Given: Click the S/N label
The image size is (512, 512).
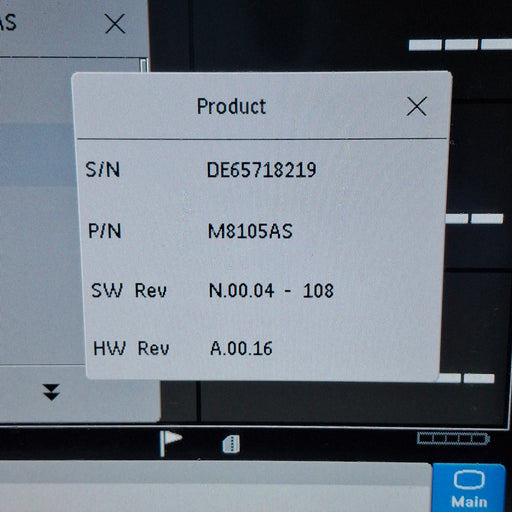Looking at the screenshot, I should point(103,170).
